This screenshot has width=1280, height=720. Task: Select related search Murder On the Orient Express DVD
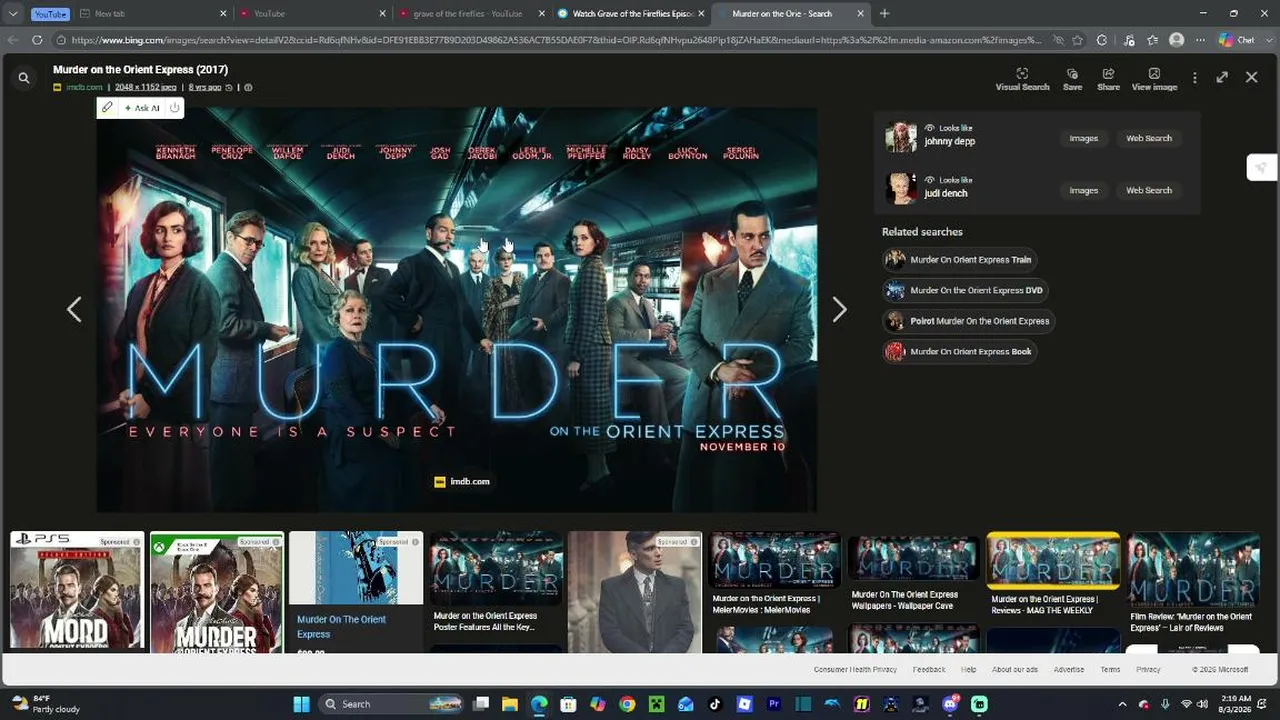tap(965, 290)
